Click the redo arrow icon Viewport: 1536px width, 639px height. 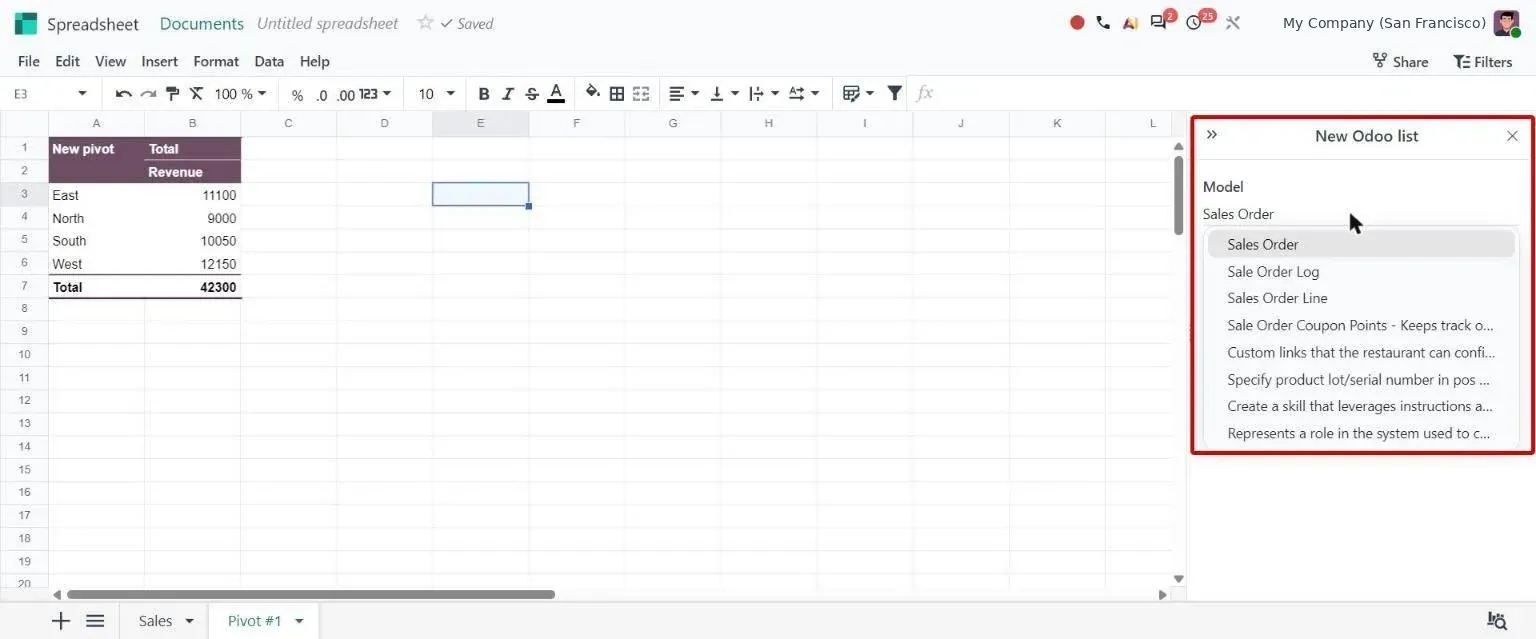click(x=148, y=94)
